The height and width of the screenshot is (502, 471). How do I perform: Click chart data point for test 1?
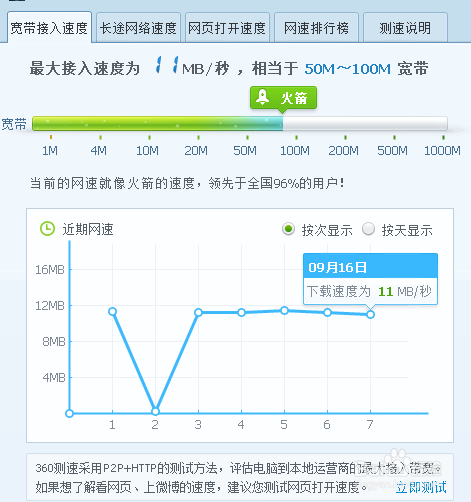click(112, 312)
